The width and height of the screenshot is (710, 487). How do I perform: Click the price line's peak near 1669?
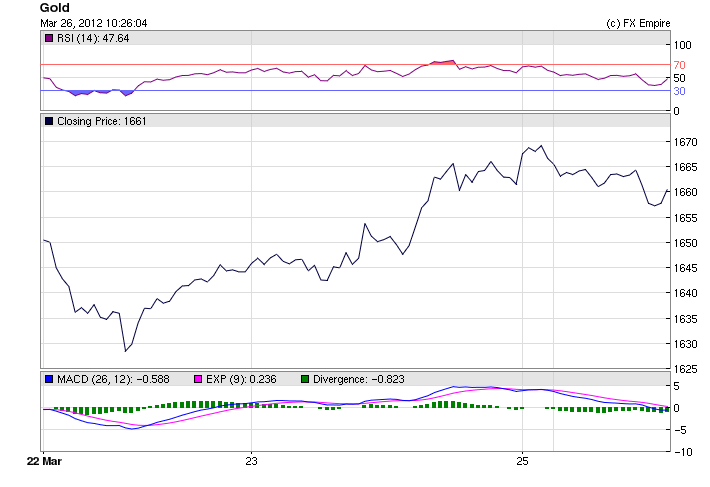(541, 146)
